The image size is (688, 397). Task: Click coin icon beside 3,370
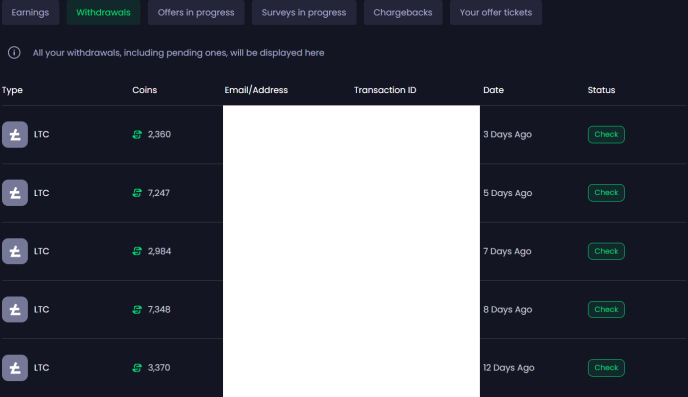click(137, 368)
